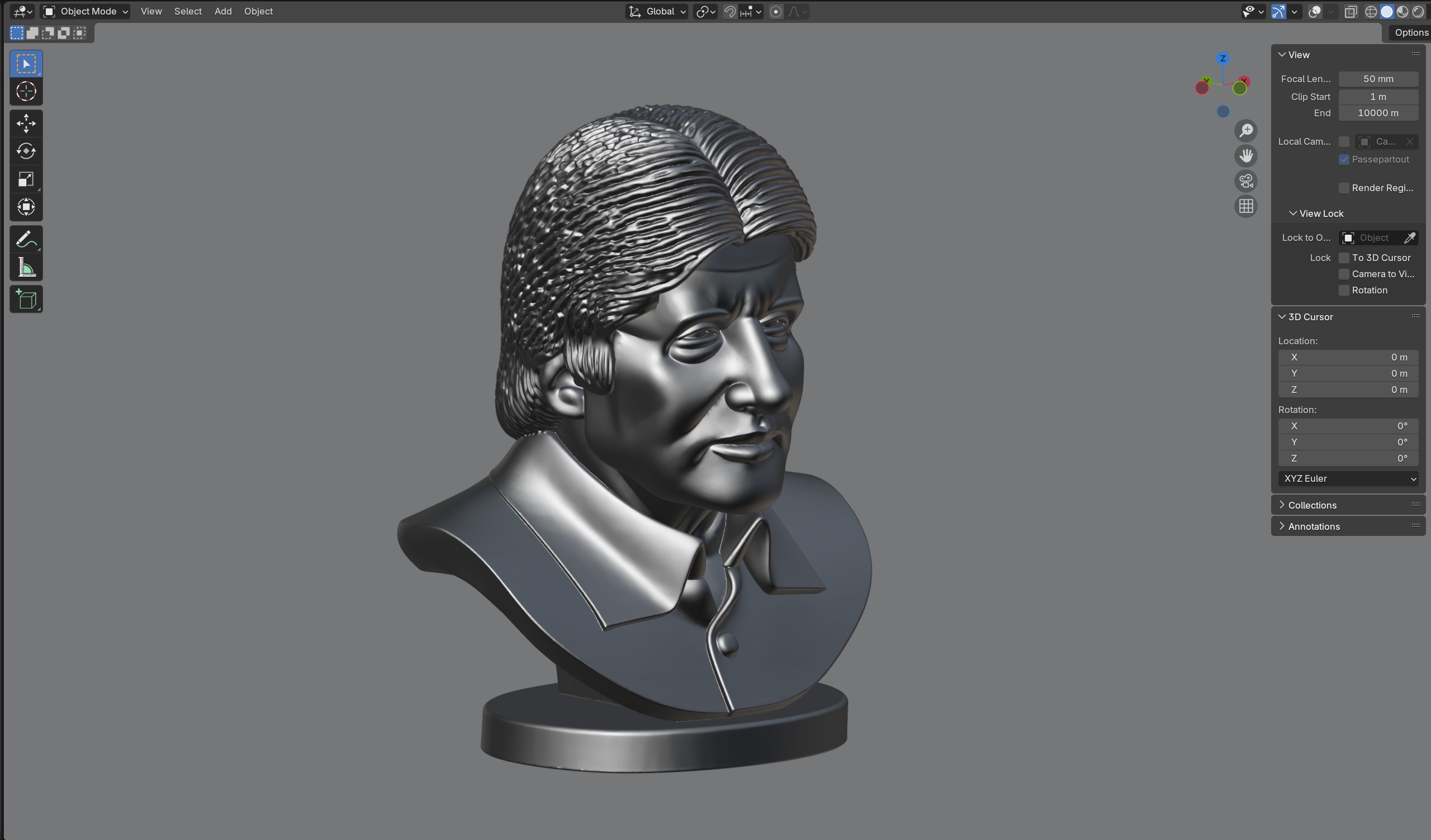The height and width of the screenshot is (840, 1431).
Task: Open the Add menu
Action: (222, 11)
